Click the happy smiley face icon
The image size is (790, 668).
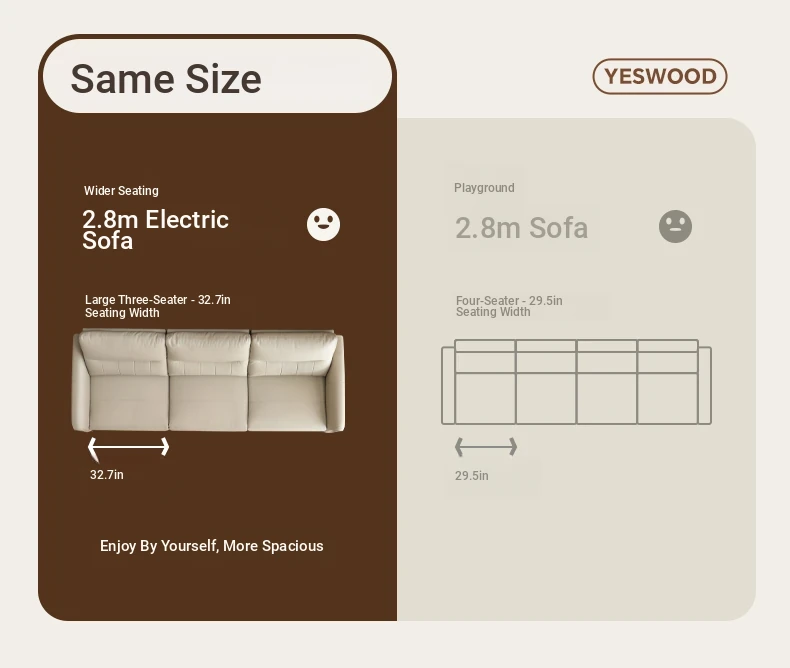323,225
